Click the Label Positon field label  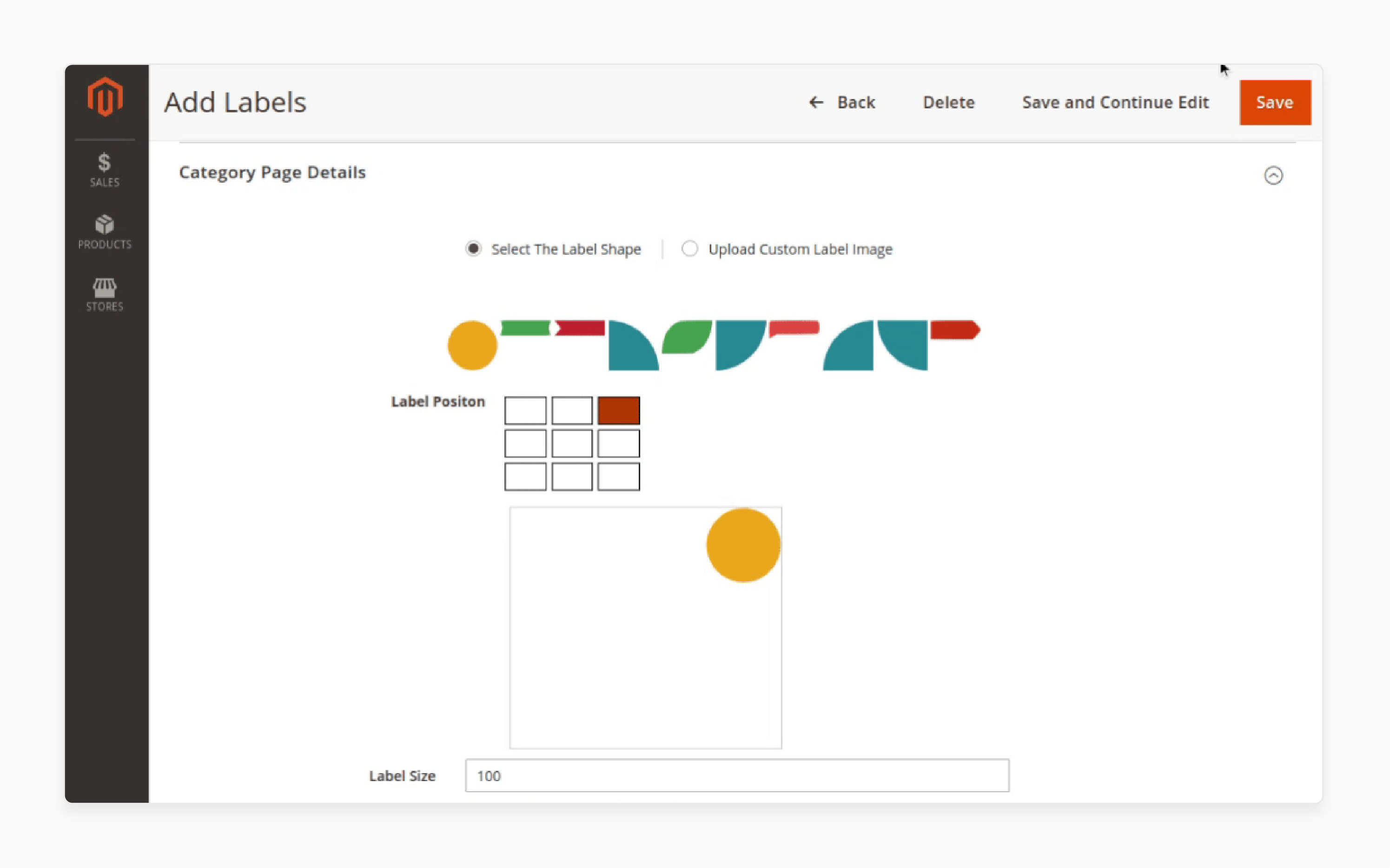(x=438, y=401)
